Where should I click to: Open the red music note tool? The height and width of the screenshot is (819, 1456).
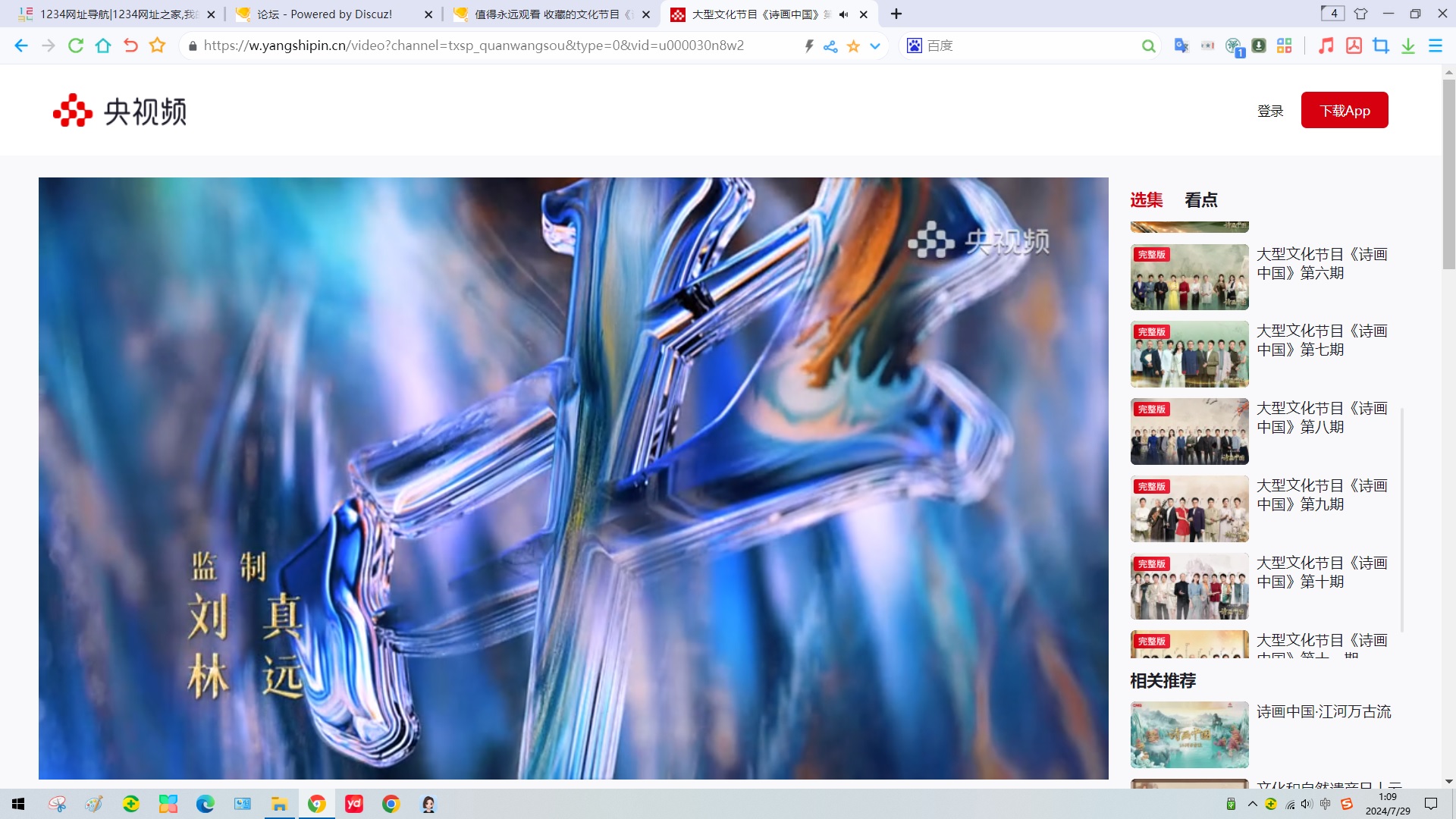1326,45
